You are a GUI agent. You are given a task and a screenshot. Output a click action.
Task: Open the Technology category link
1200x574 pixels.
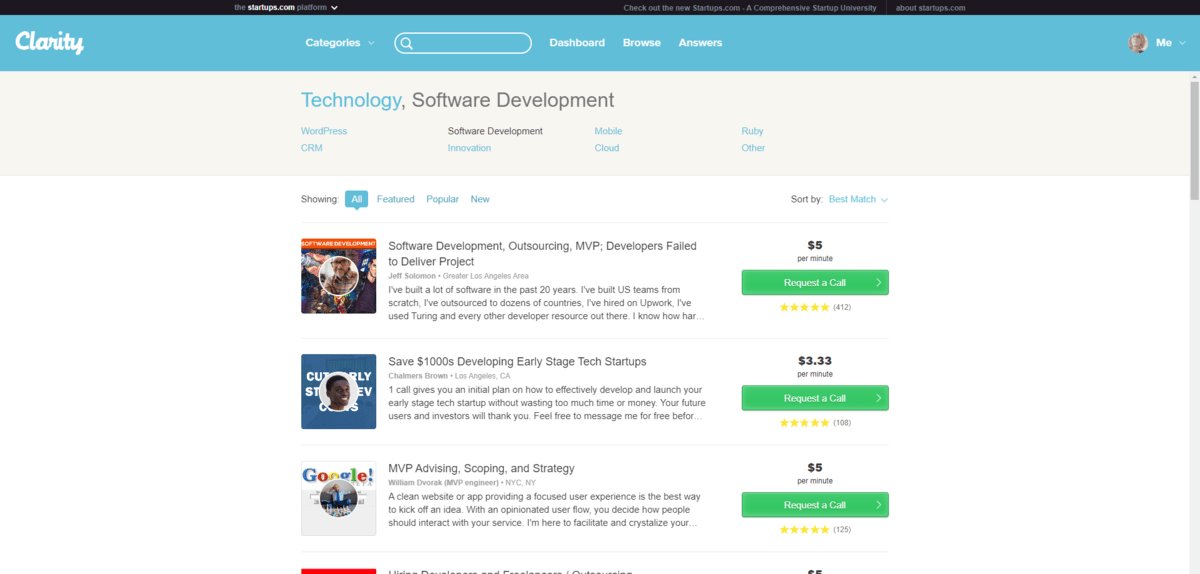tap(350, 100)
